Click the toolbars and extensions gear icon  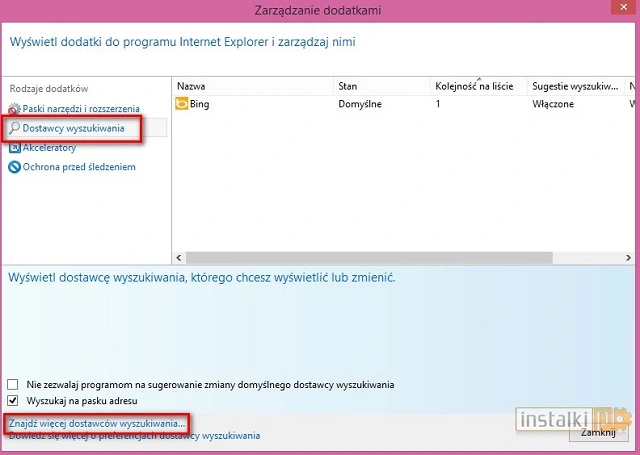[x=14, y=108]
